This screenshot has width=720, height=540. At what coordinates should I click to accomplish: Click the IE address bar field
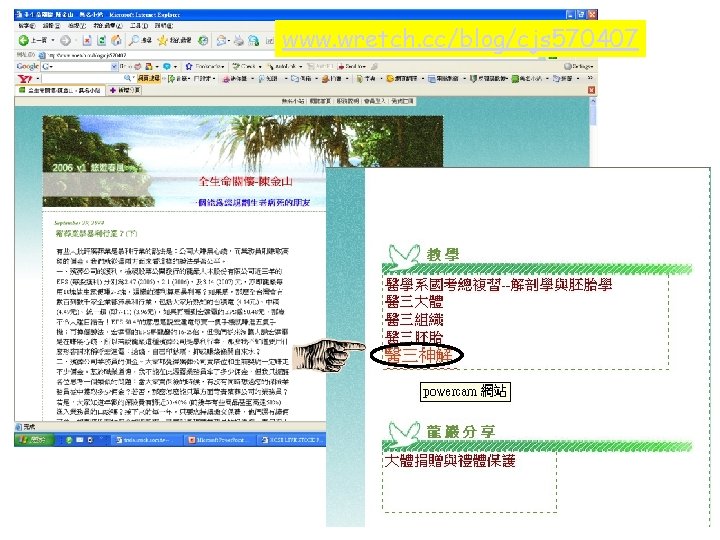pyautogui.click(x=294, y=55)
